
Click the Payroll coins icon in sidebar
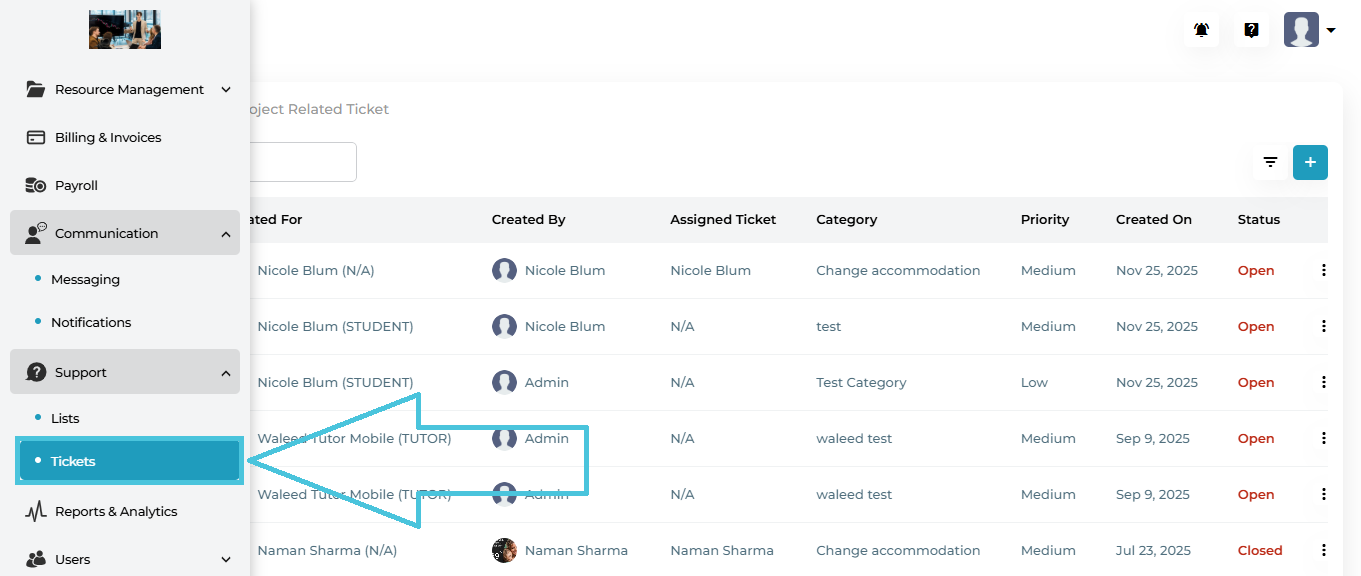tap(36, 185)
